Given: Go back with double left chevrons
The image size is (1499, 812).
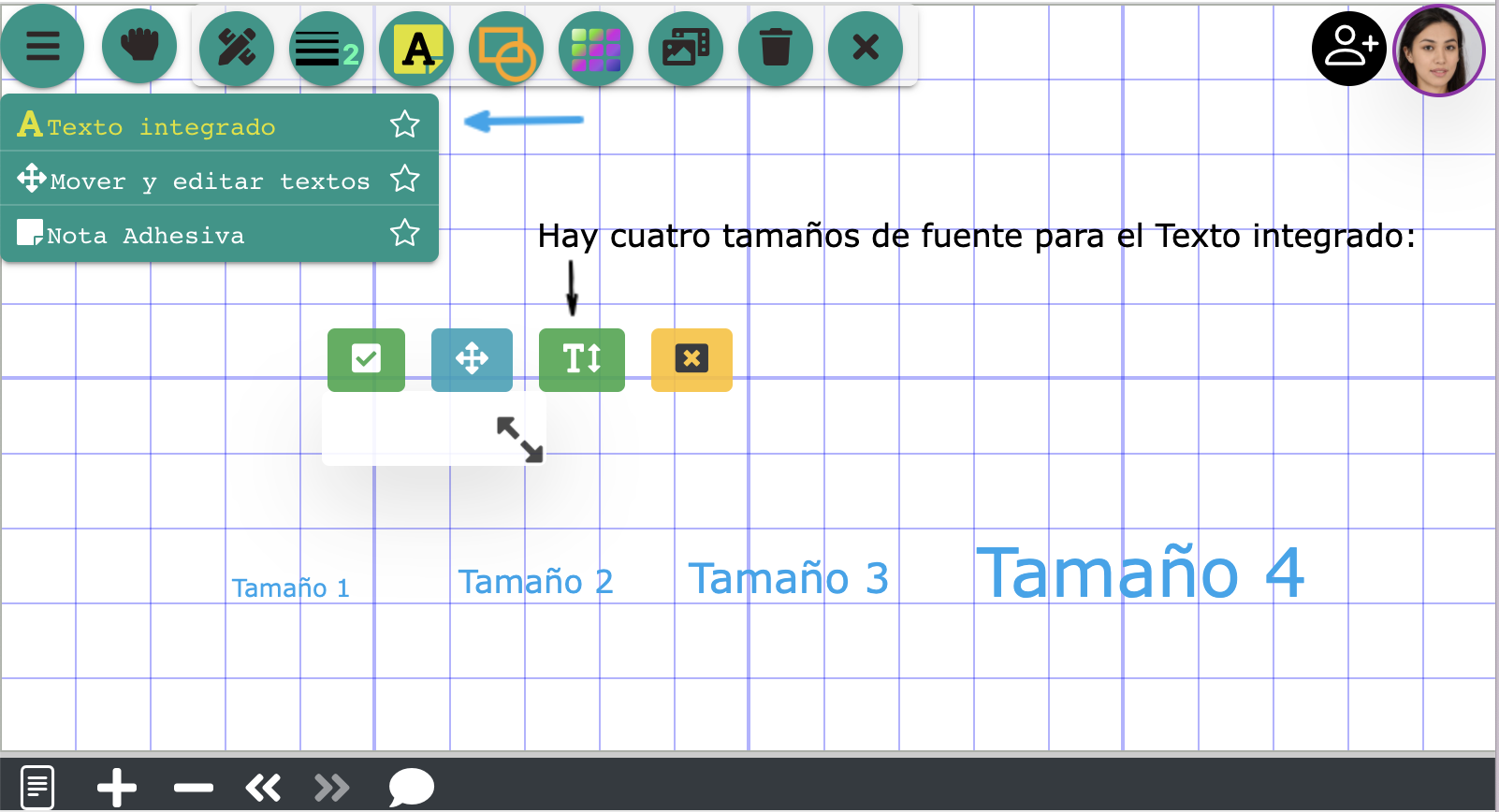Looking at the screenshot, I should pyautogui.click(x=263, y=788).
